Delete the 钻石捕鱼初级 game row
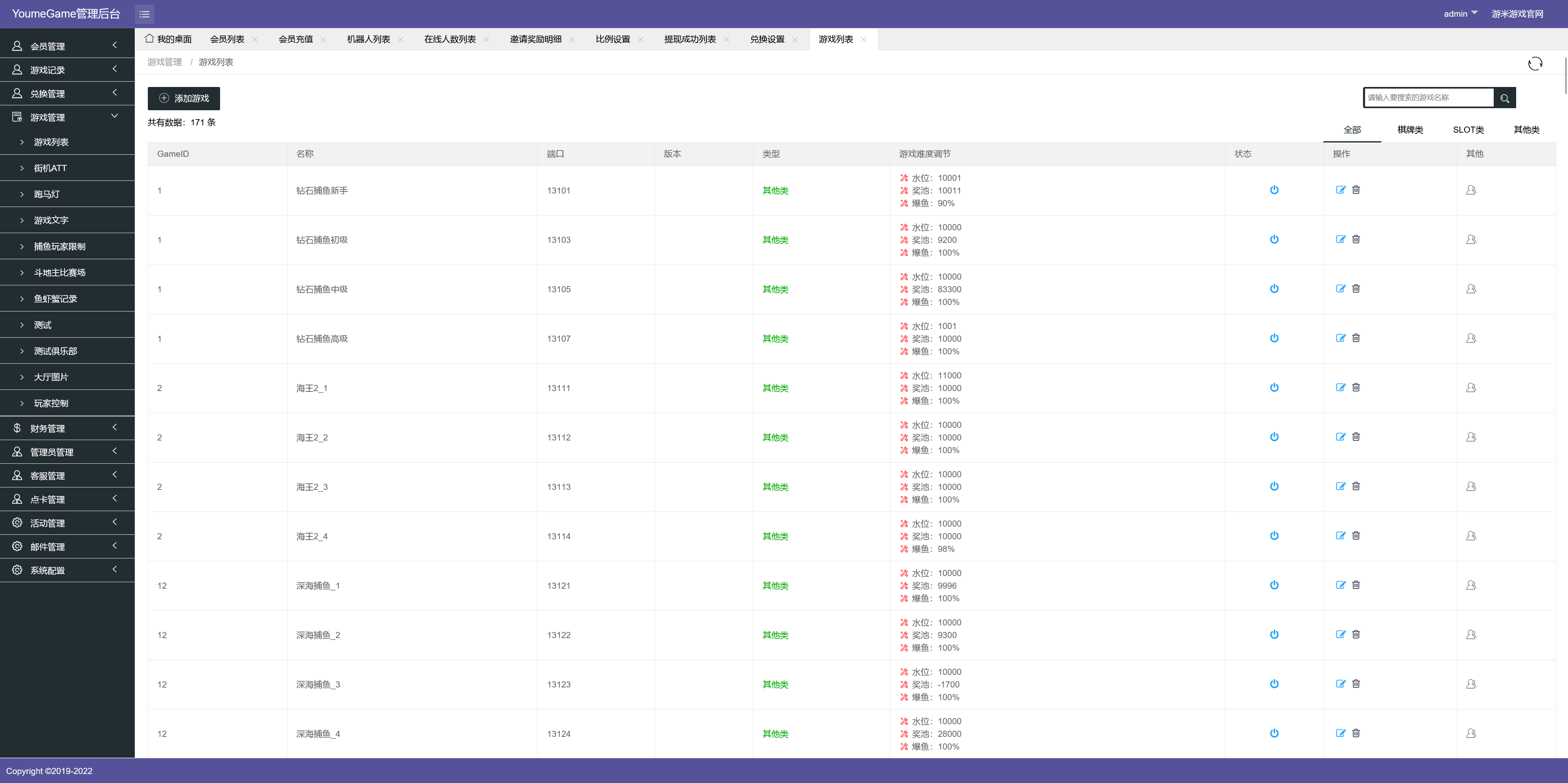This screenshot has height=783, width=1568. click(1356, 239)
